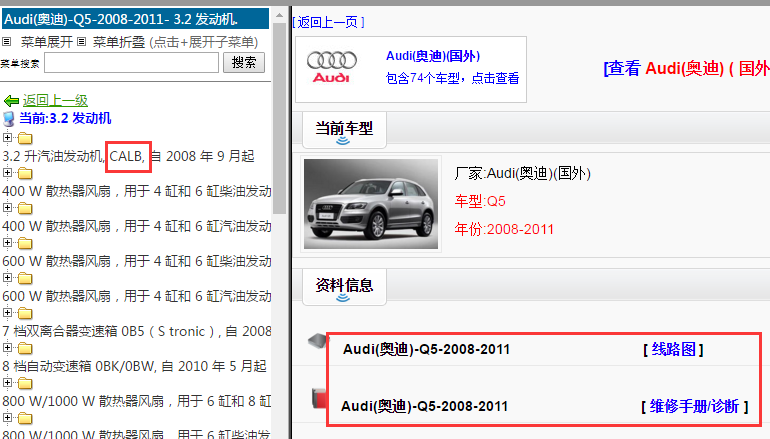Viewport: 770px width, 439px height.
Task: Click the green back arrow icon
Action: pos(11,101)
